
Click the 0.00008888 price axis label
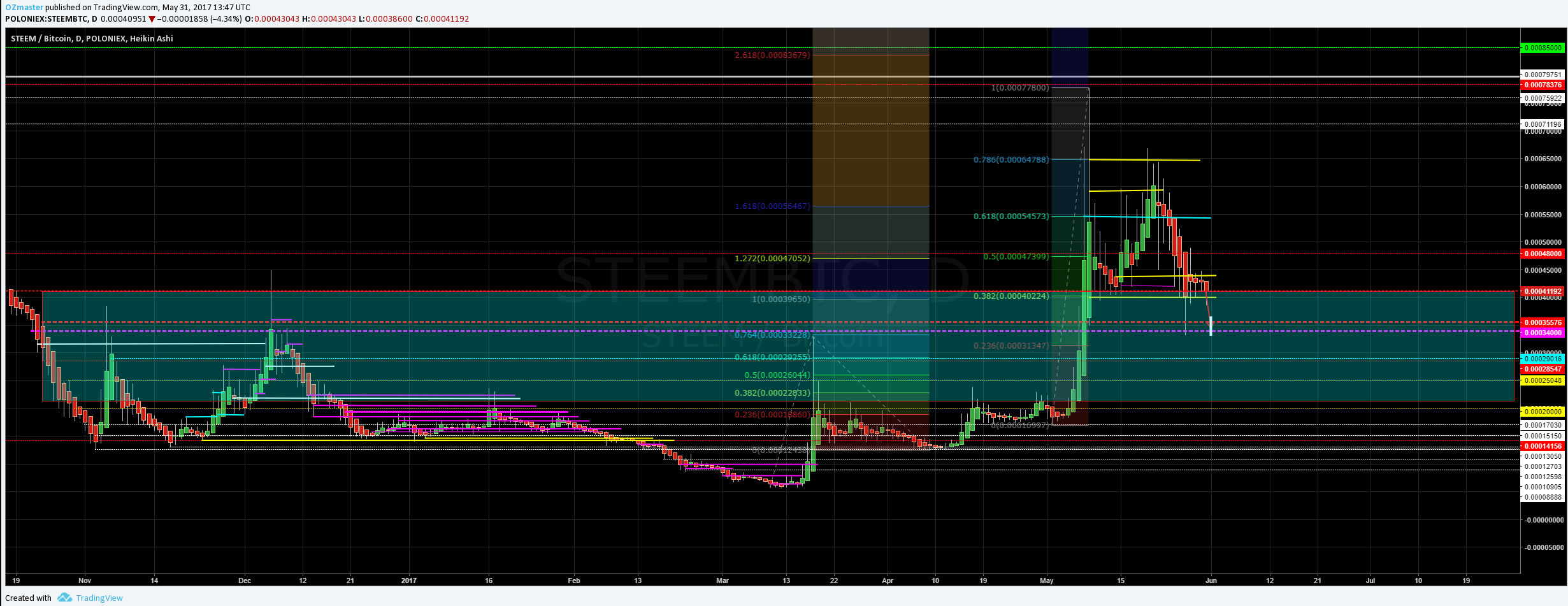pos(1543,497)
